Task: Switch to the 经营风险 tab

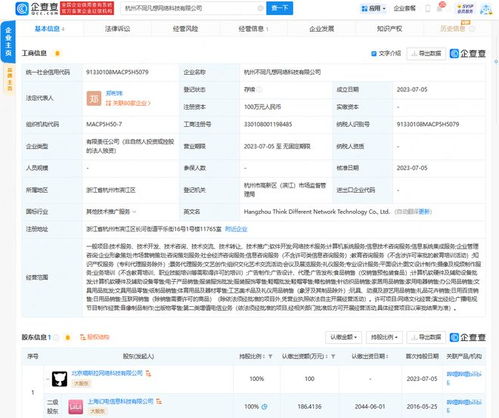Action: click(185, 29)
